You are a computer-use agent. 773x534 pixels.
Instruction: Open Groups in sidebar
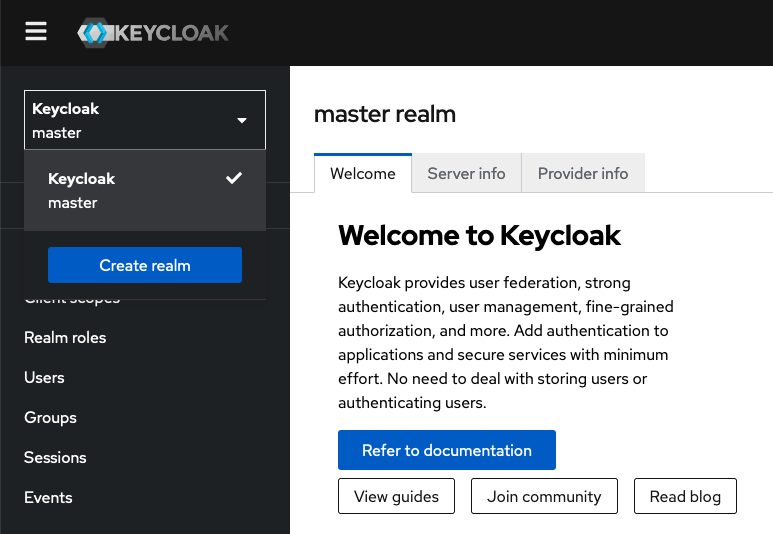click(x=50, y=418)
